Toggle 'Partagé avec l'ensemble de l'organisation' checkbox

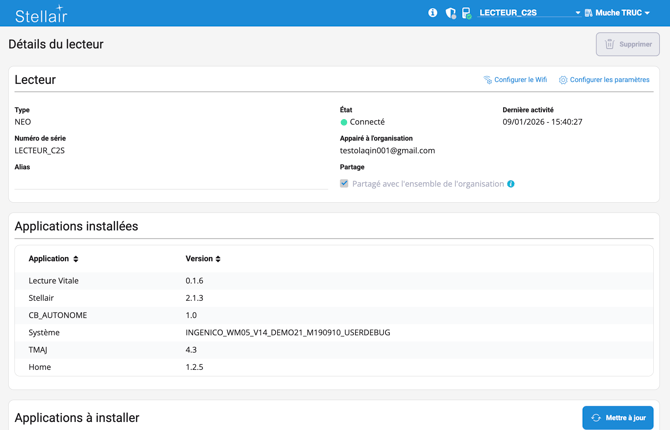[x=344, y=184]
